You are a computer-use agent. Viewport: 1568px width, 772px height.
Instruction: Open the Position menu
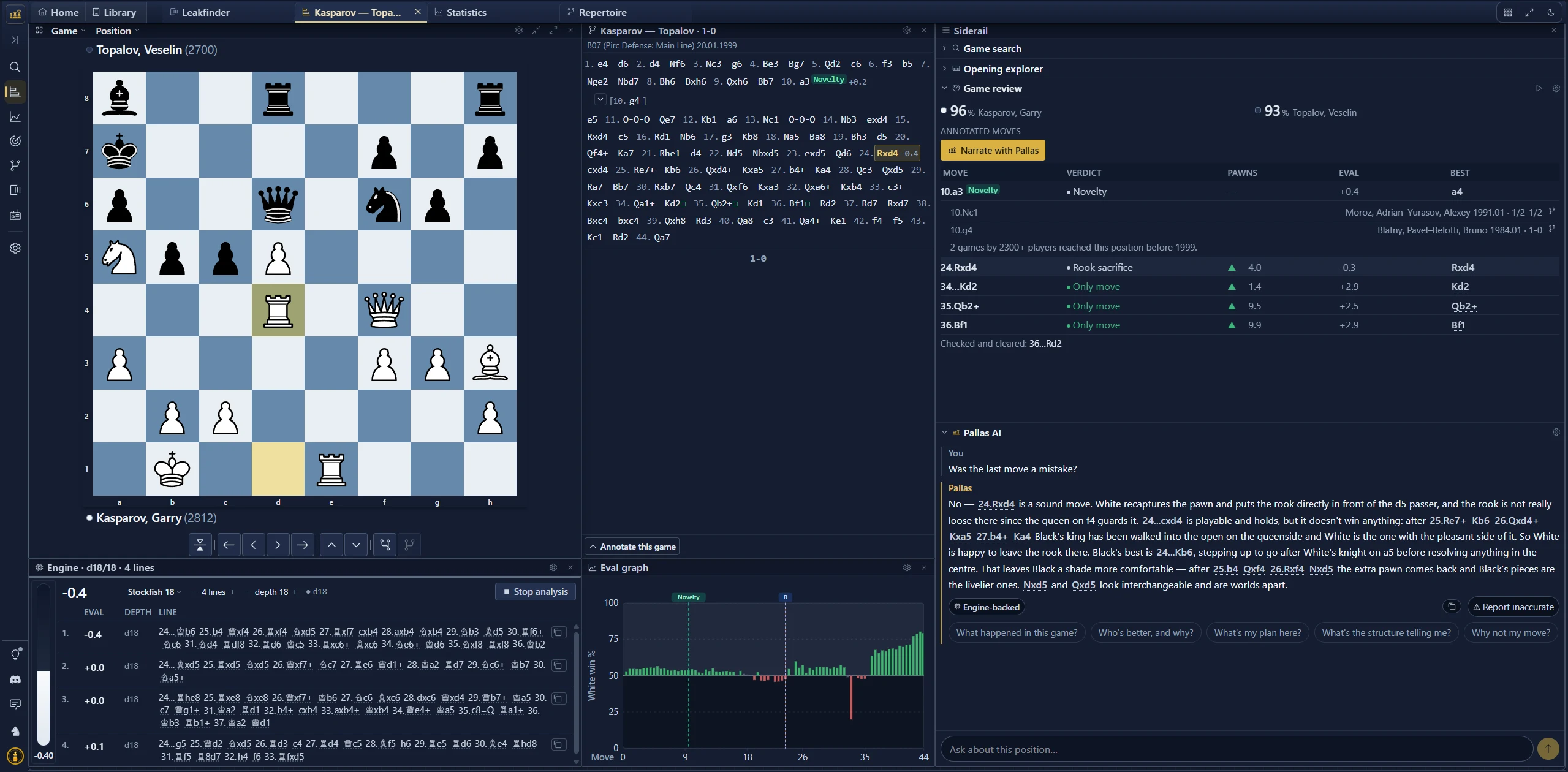(x=117, y=31)
